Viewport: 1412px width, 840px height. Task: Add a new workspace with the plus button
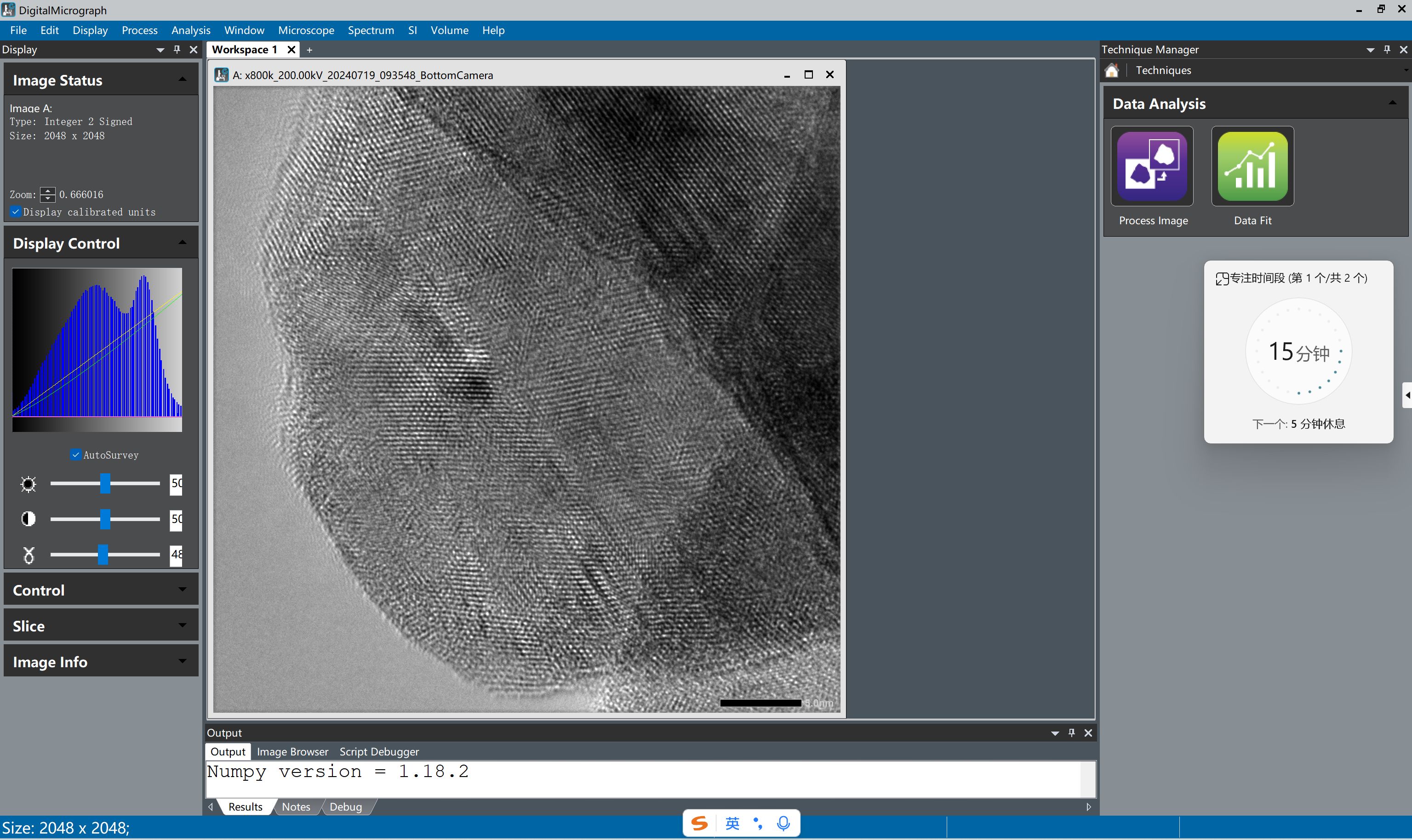[310, 50]
